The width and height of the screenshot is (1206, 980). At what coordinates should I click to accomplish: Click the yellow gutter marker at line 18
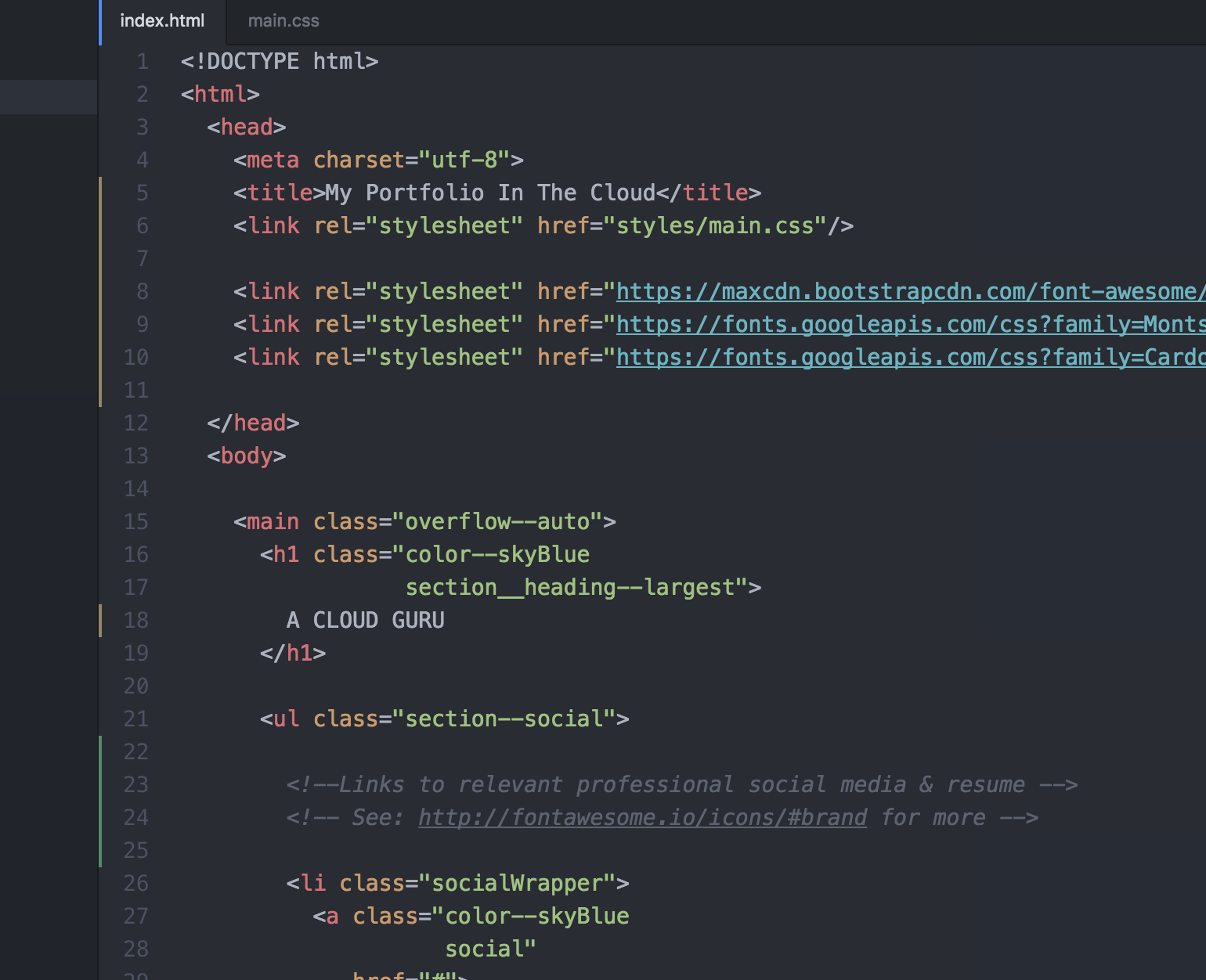coord(103,620)
